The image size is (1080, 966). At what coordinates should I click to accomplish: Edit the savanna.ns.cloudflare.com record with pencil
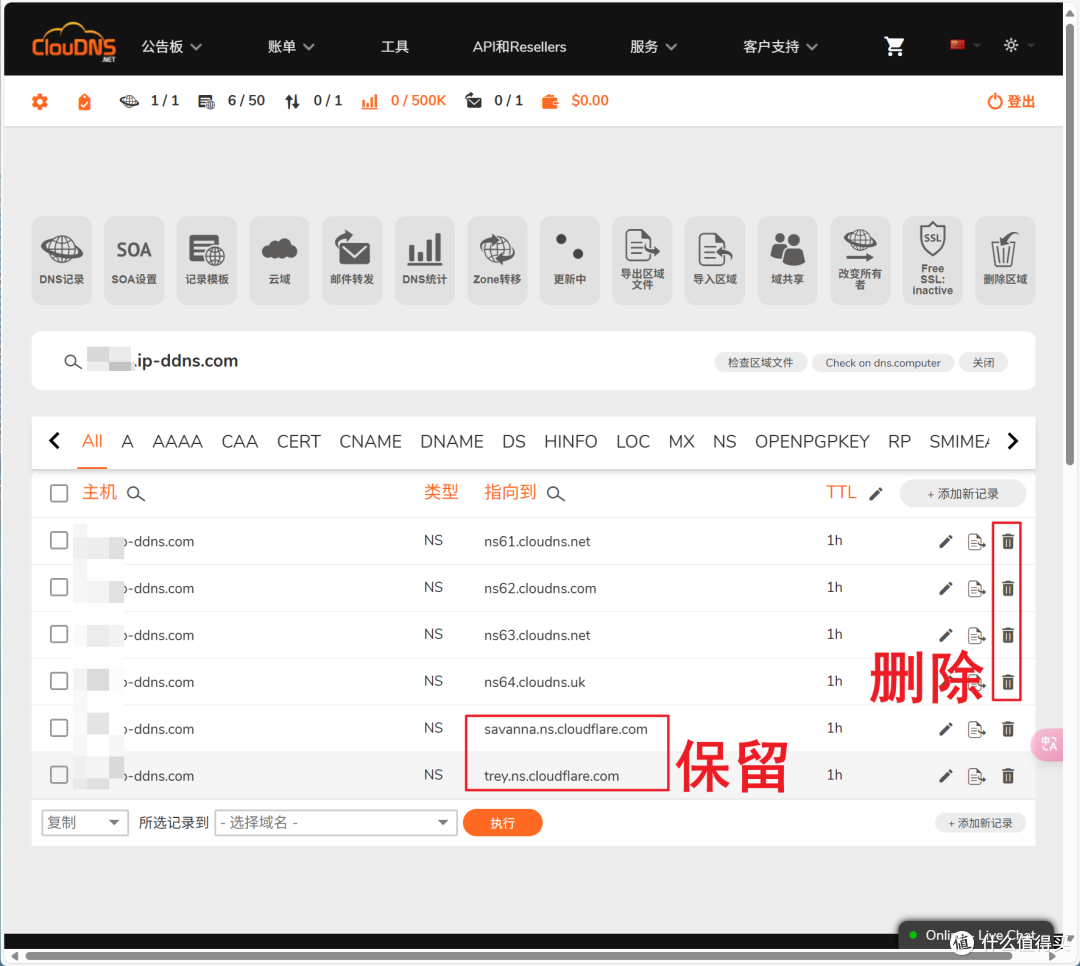(x=946, y=729)
